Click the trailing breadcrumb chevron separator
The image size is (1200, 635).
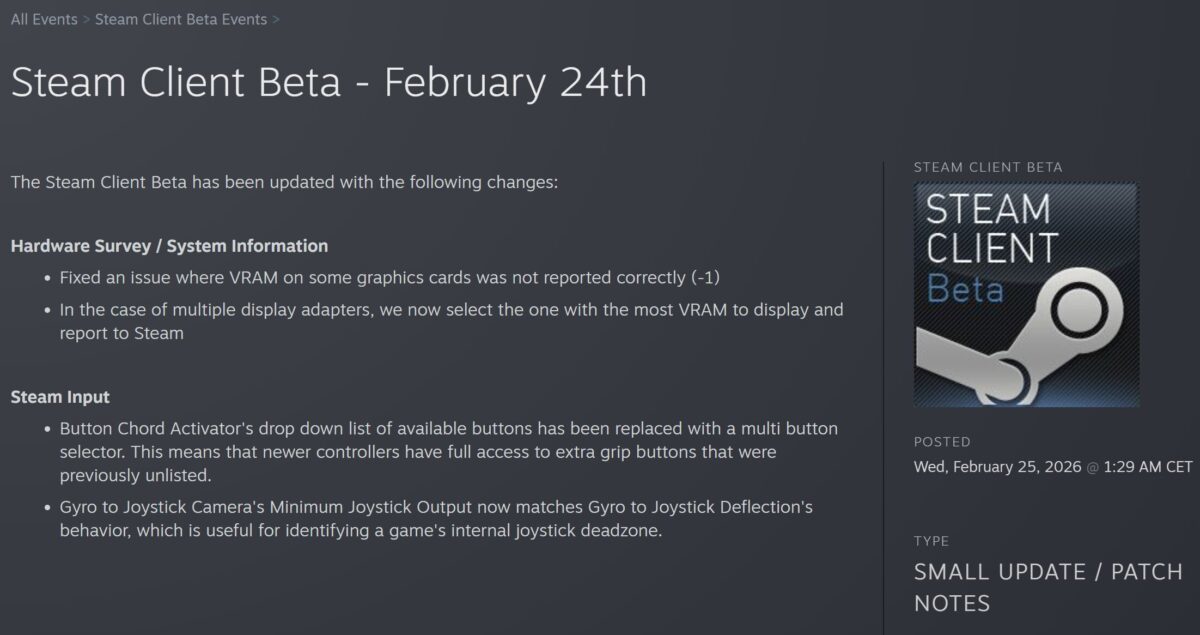(x=276, y=19)
